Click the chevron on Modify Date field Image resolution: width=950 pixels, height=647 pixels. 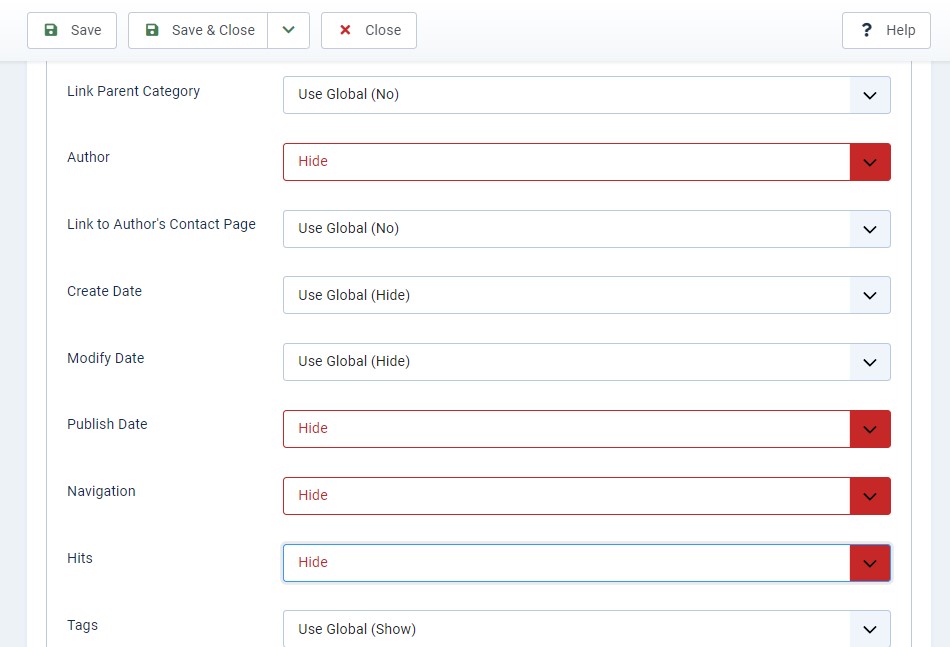(869, 362)
